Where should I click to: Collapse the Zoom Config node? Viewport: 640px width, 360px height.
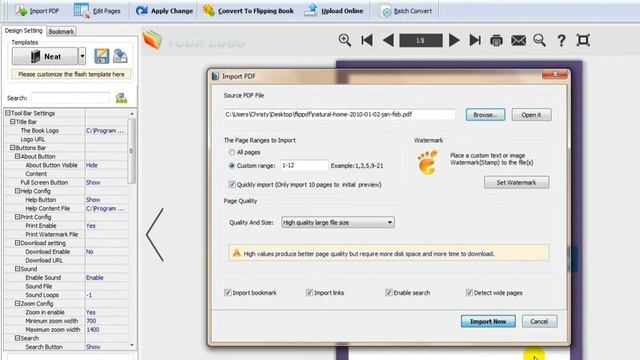click(x=18, y=304)
